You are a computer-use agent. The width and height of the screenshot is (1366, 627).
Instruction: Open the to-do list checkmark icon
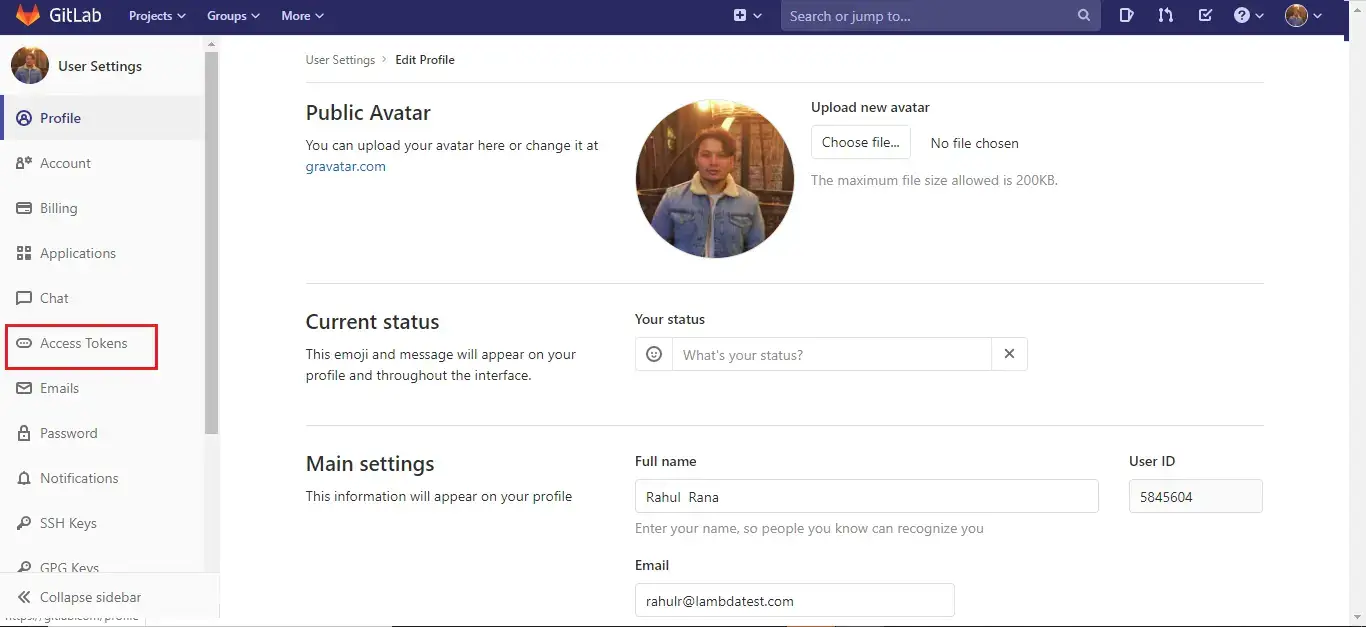pyautogui.click(x=1205, y=16)
